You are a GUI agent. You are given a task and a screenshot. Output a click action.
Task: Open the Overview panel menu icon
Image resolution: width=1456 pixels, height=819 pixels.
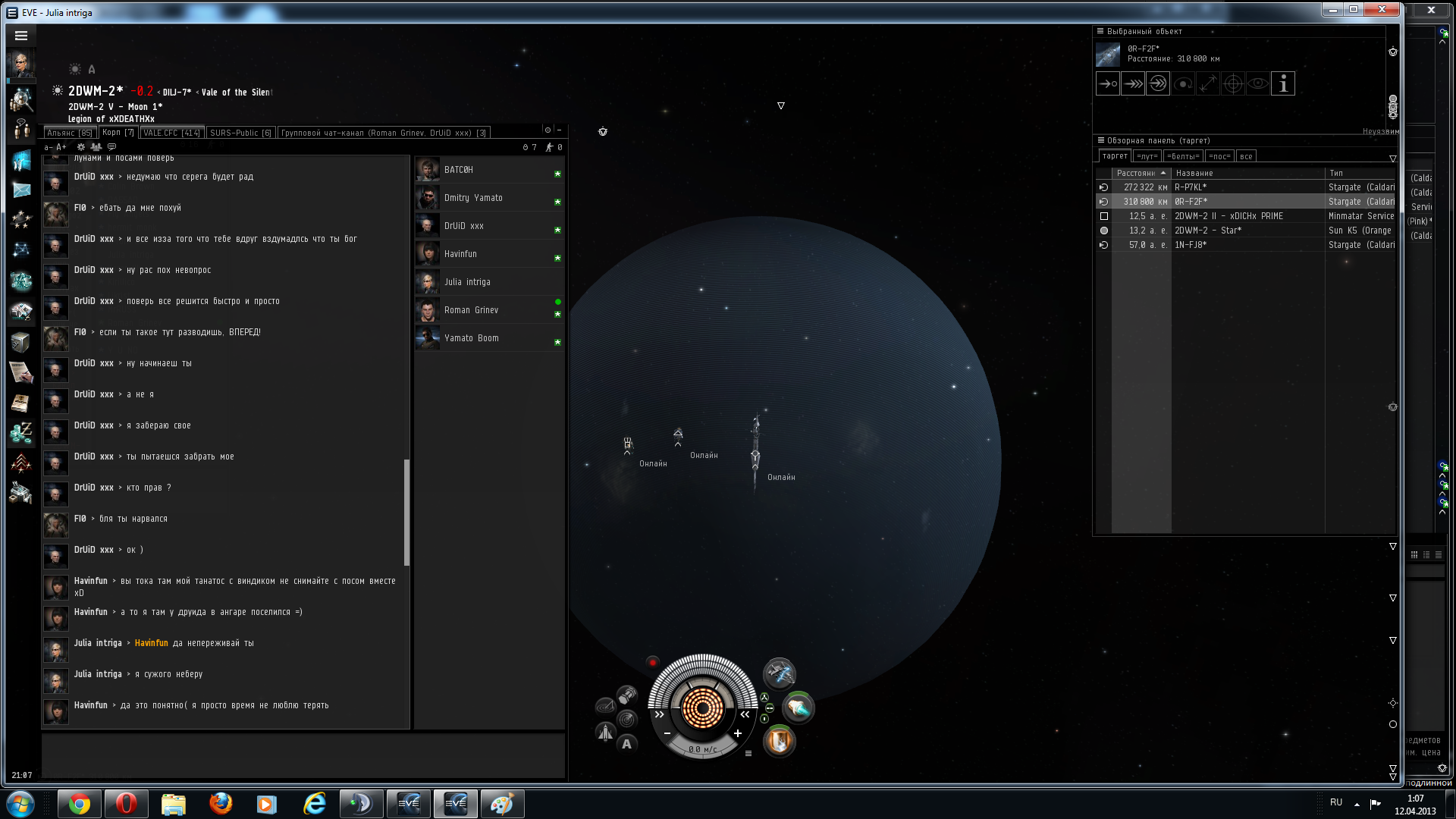[1100, 140]
